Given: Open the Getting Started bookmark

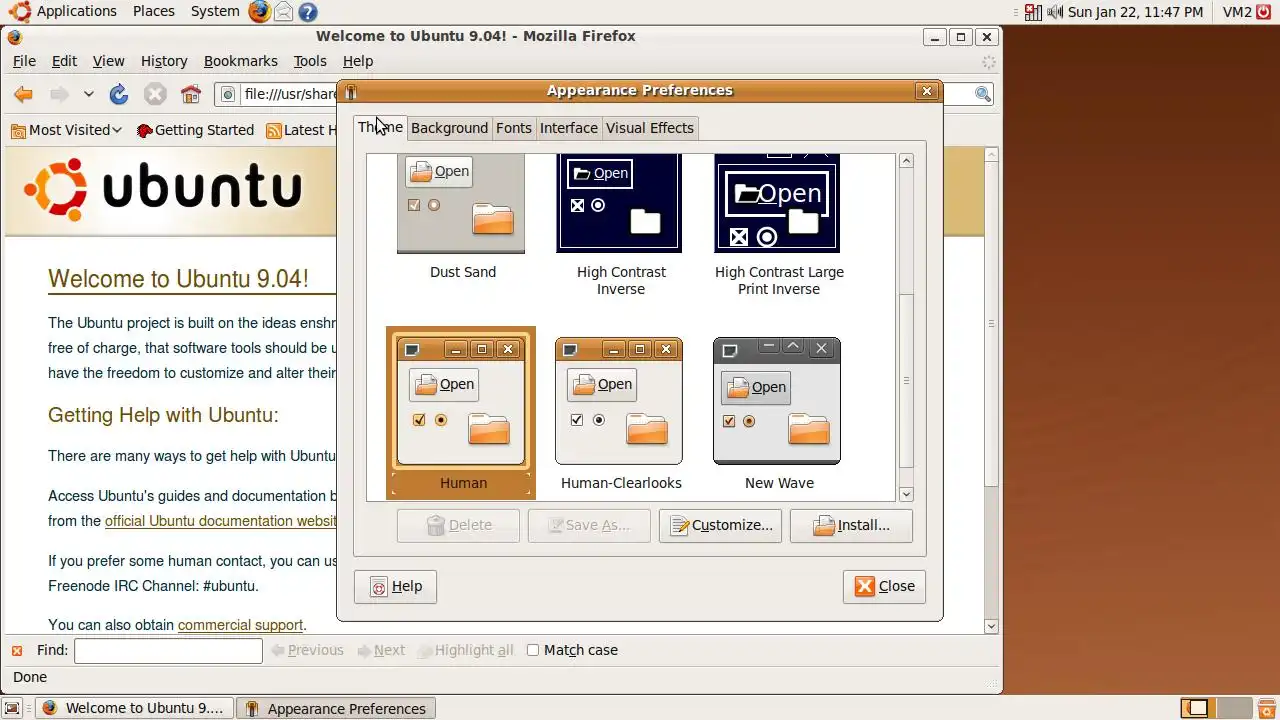Looking at the screenshot, I should point(195,130).
